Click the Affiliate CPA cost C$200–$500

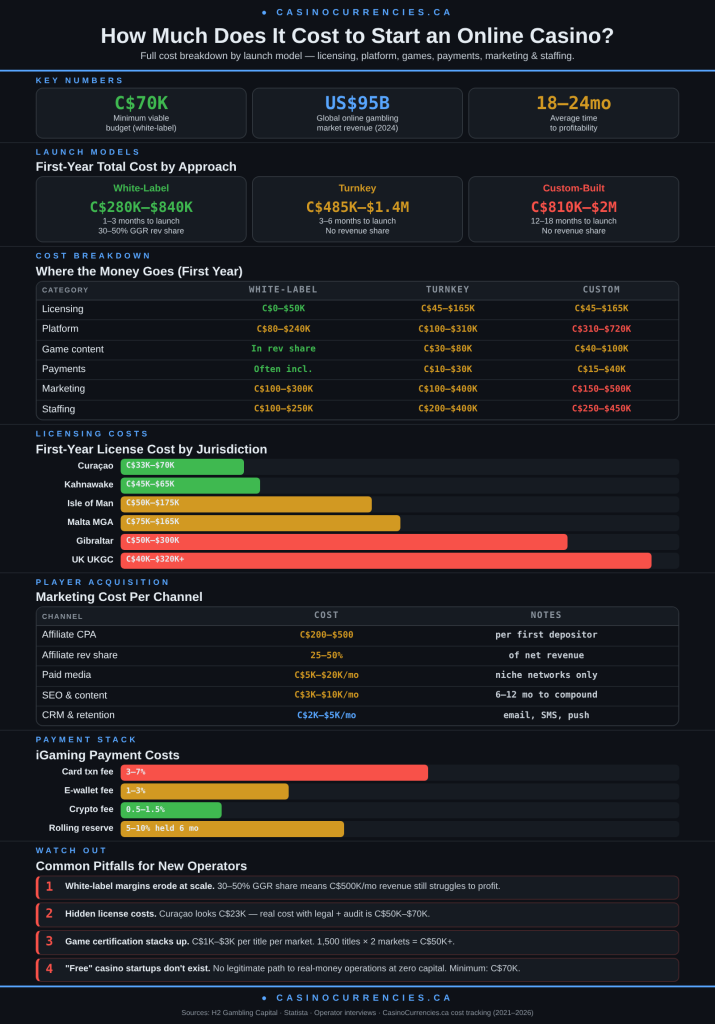pos(326,635)
